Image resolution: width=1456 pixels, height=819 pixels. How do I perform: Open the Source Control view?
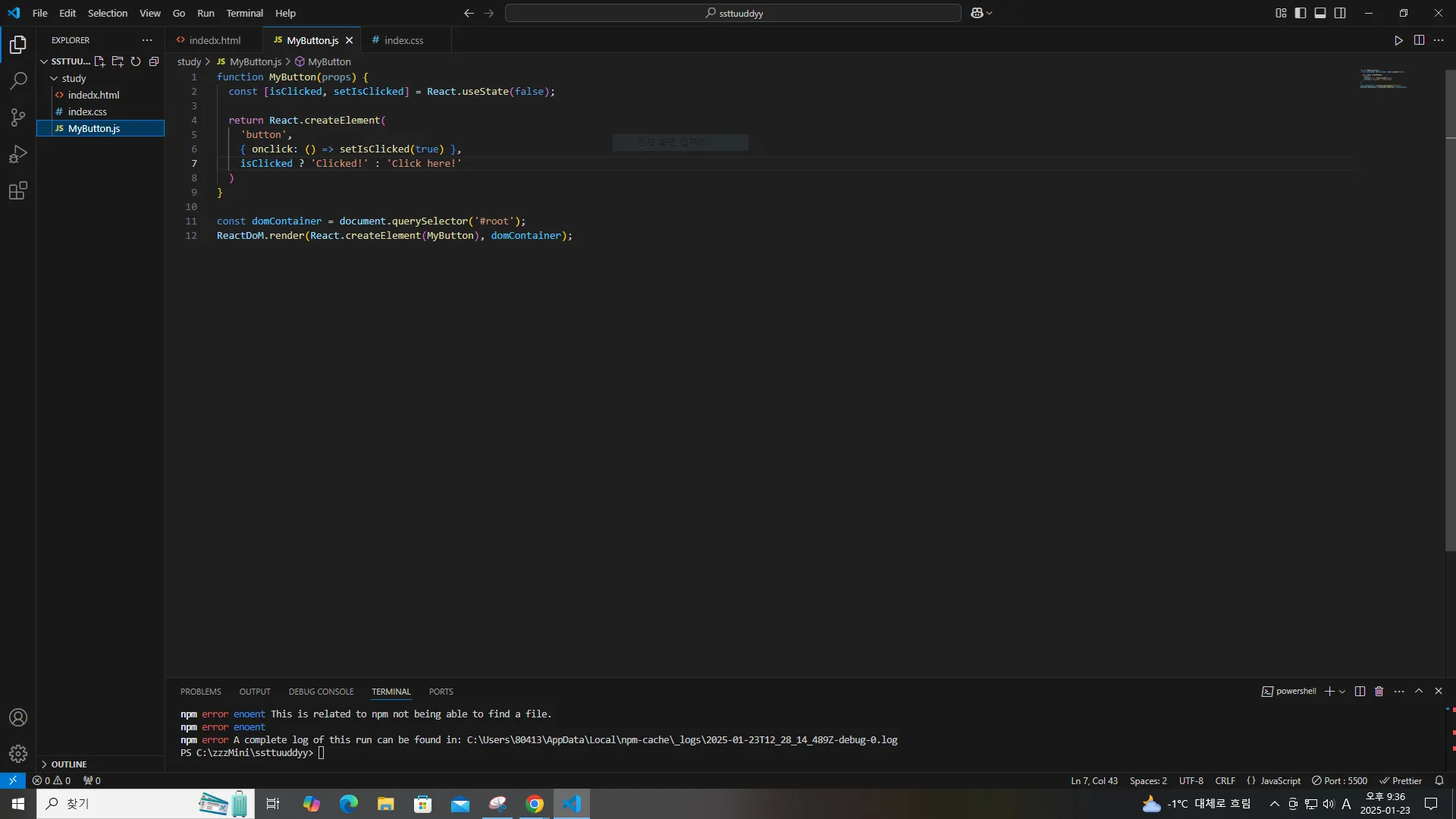click(18, 118)
